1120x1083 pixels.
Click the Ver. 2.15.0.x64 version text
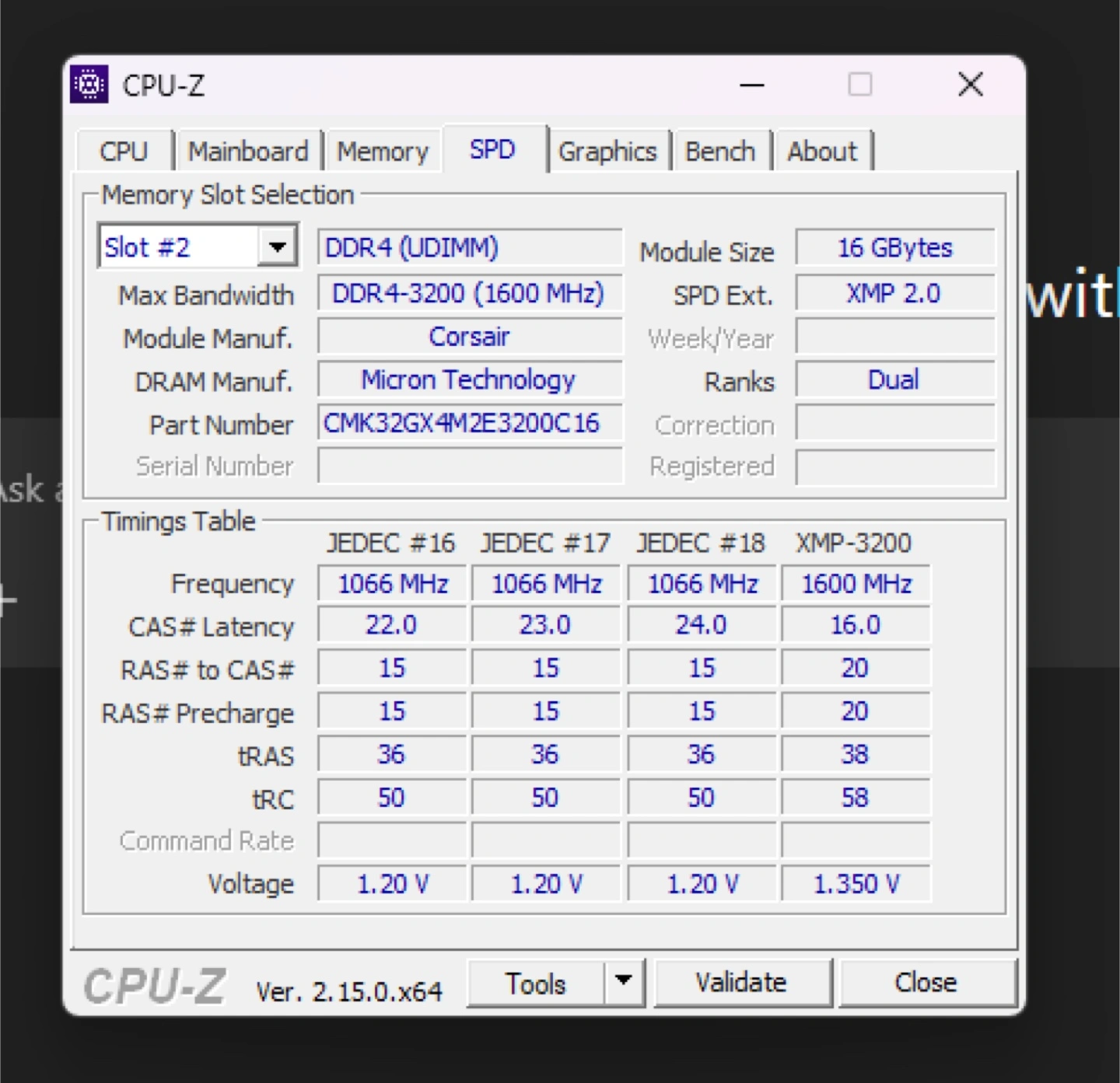(x=349, y=991)
